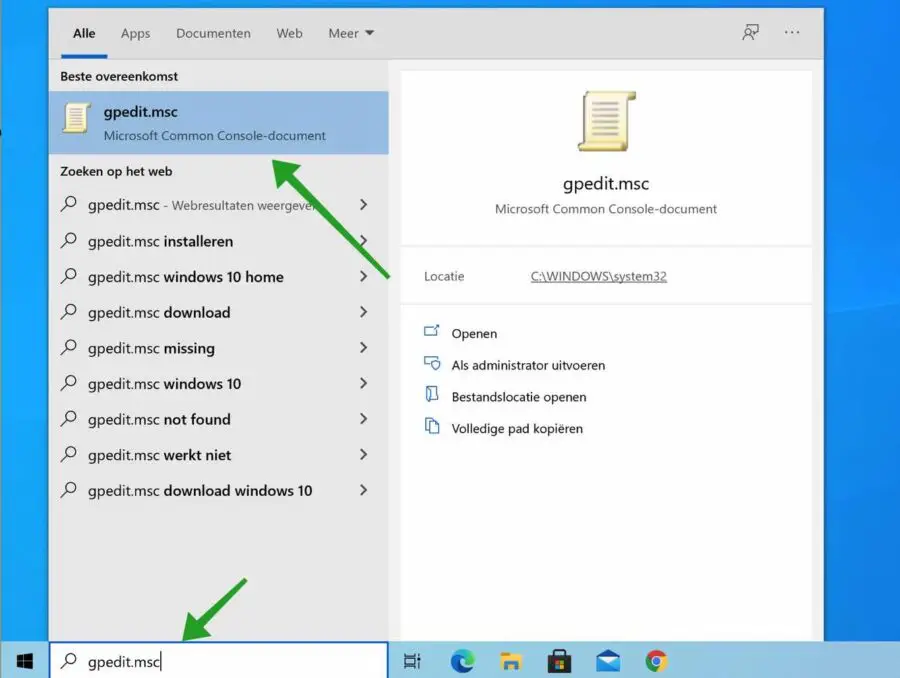Select Bestandslocatie openen

[519, 397]
